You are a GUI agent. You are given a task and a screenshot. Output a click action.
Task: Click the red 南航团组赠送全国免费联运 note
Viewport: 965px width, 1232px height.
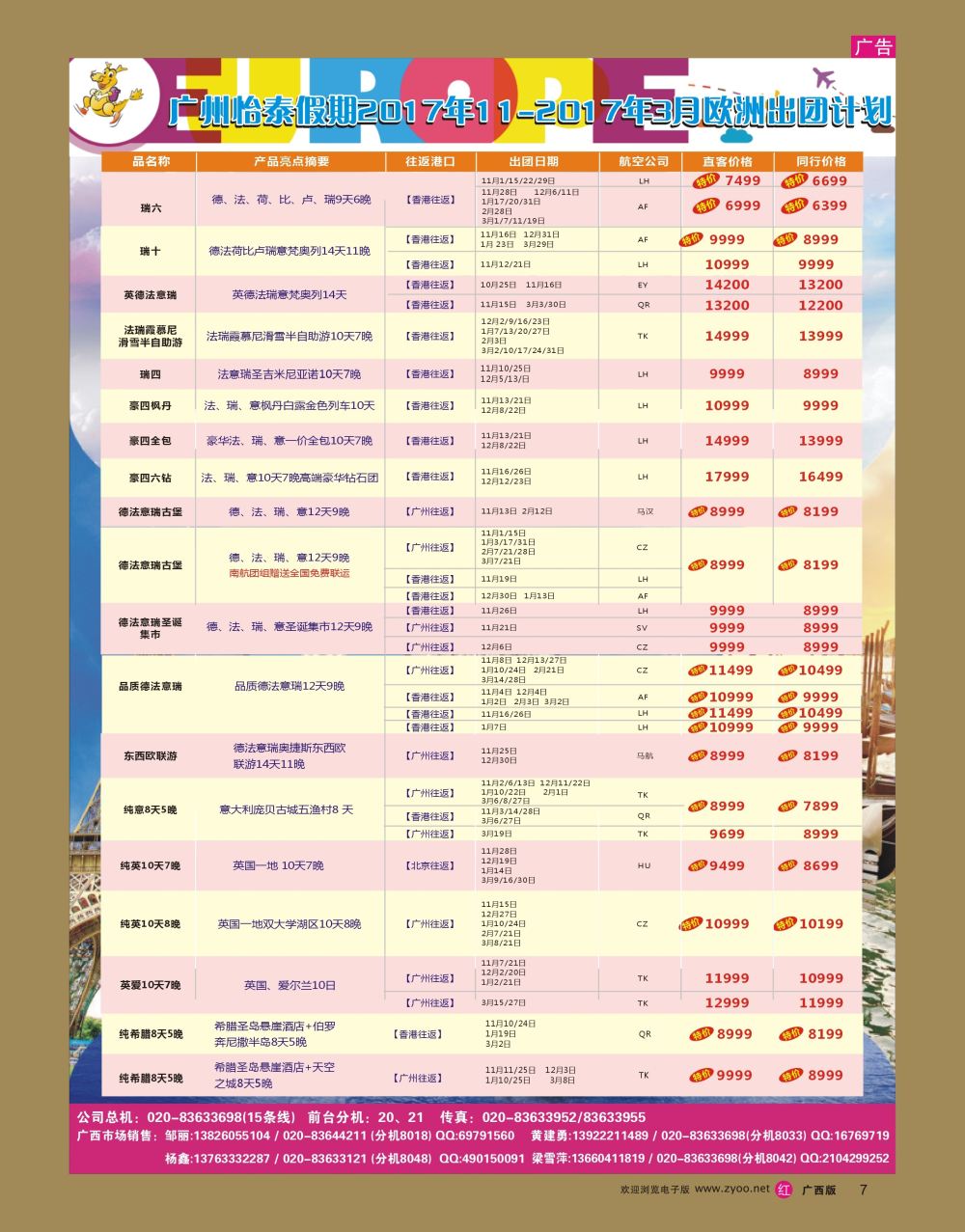point(289,573)
